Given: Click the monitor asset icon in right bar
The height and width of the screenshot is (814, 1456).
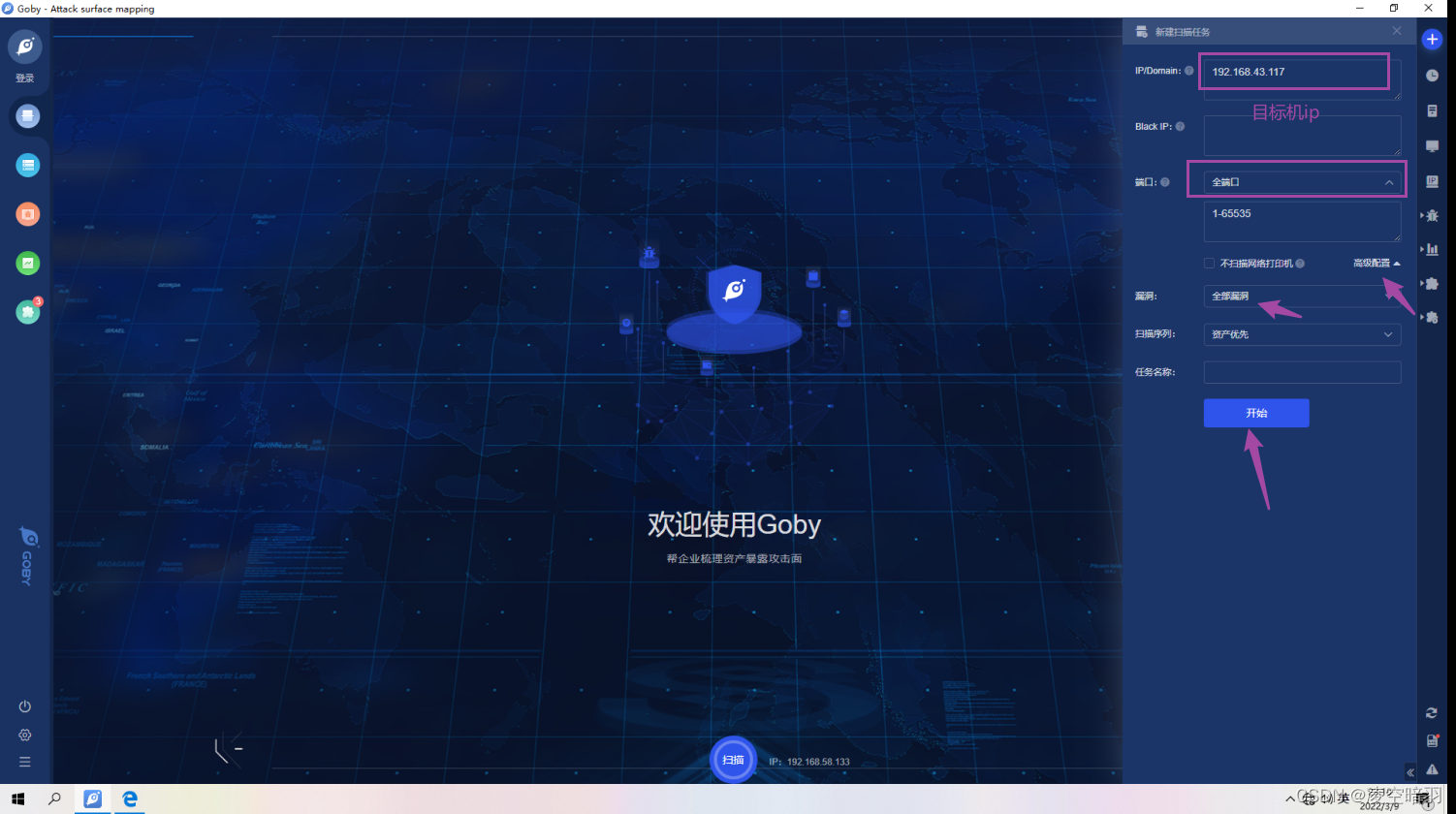Looking at the screenshot, I should (1432, 145).
